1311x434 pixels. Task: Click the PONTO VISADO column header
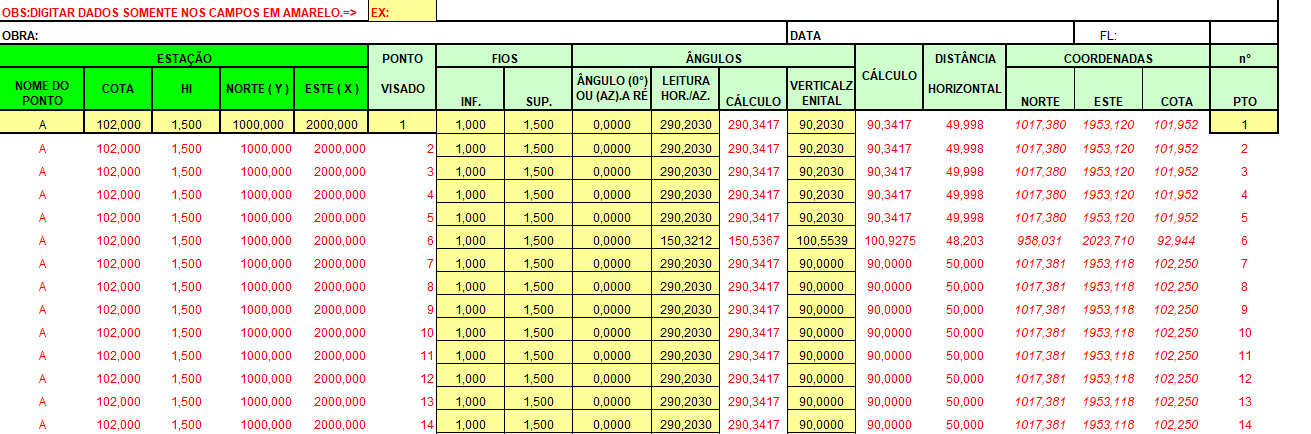coord(403,78)
